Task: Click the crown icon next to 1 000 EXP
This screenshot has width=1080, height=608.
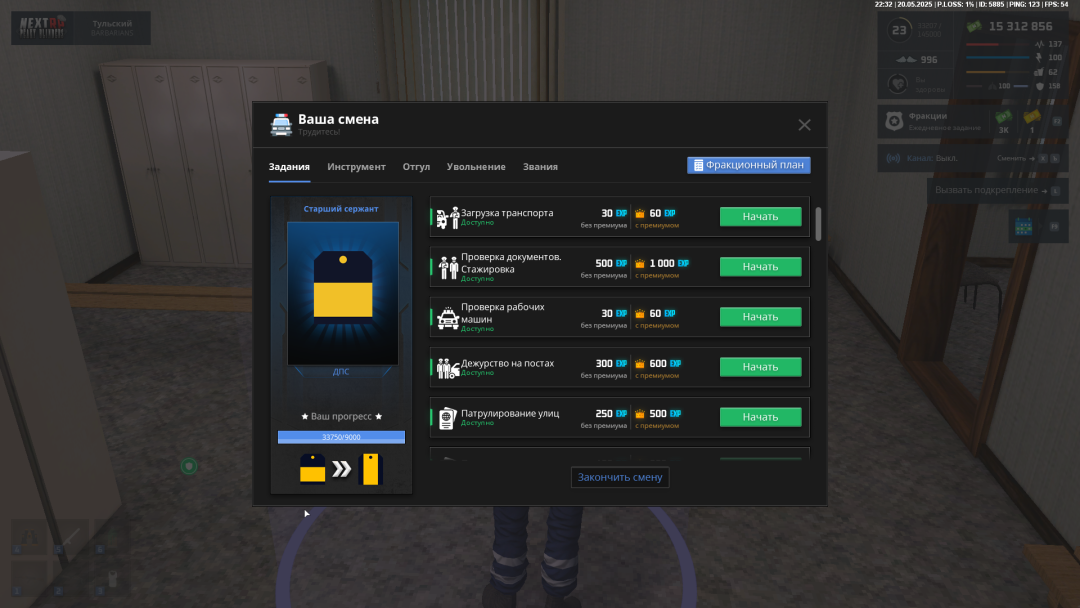Action: click(x=640, y=264)
